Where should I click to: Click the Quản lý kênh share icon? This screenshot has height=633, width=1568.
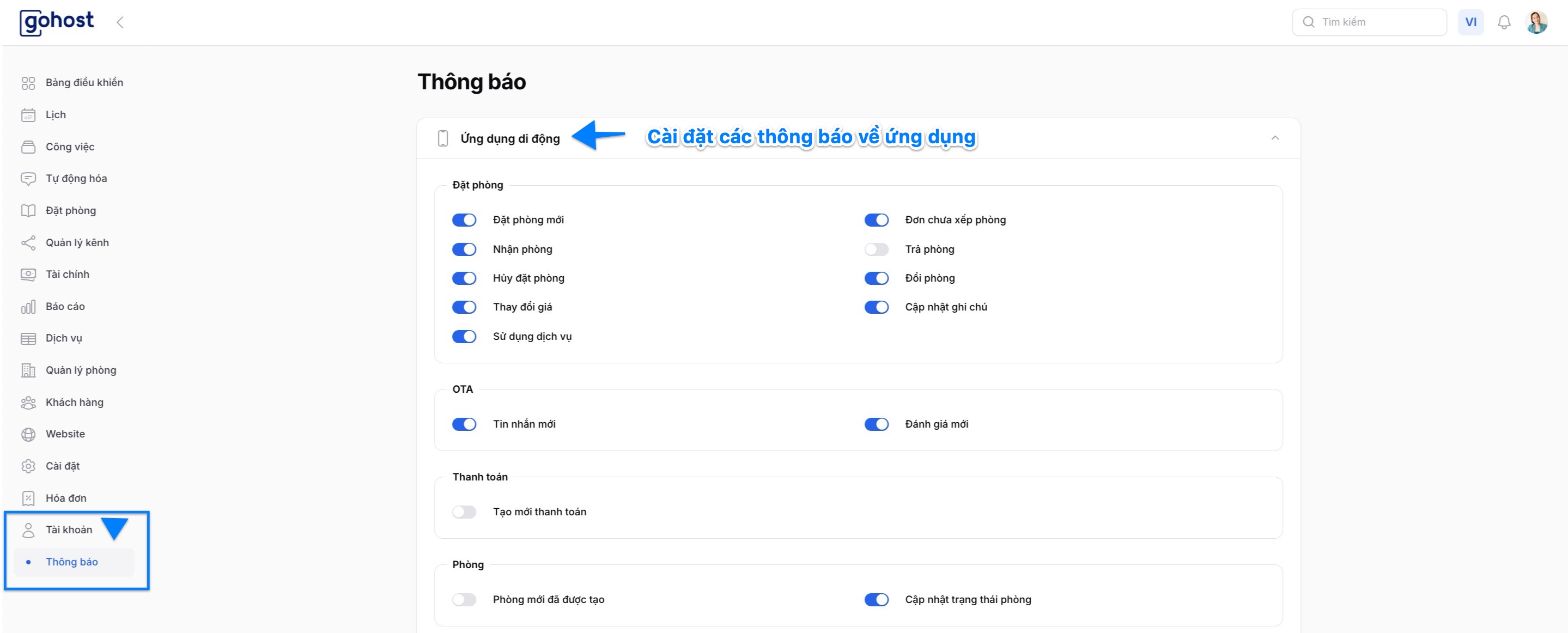28,243
